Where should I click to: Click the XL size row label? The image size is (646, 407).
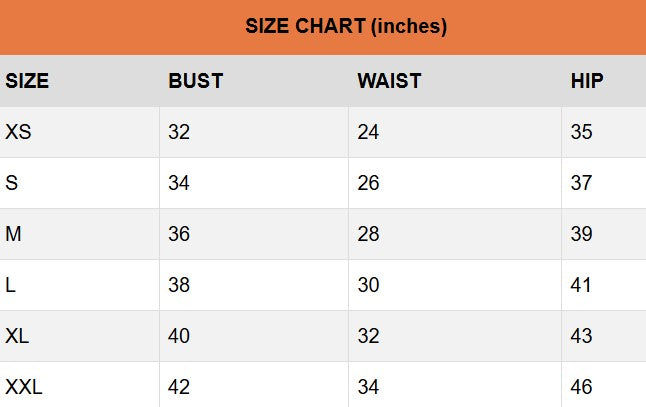17,336
